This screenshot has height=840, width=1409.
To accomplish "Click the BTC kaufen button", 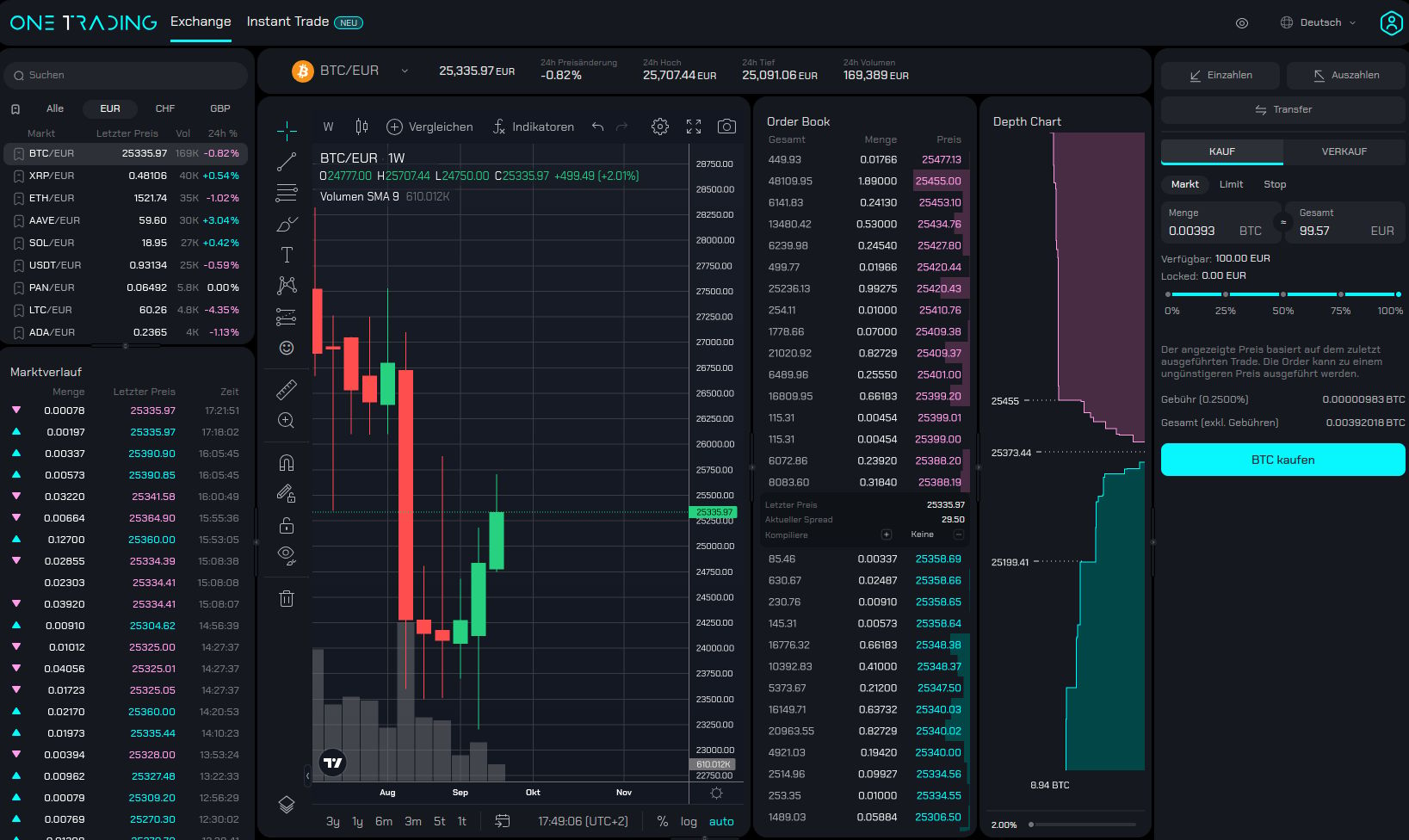I will [x=1283, y=460].
